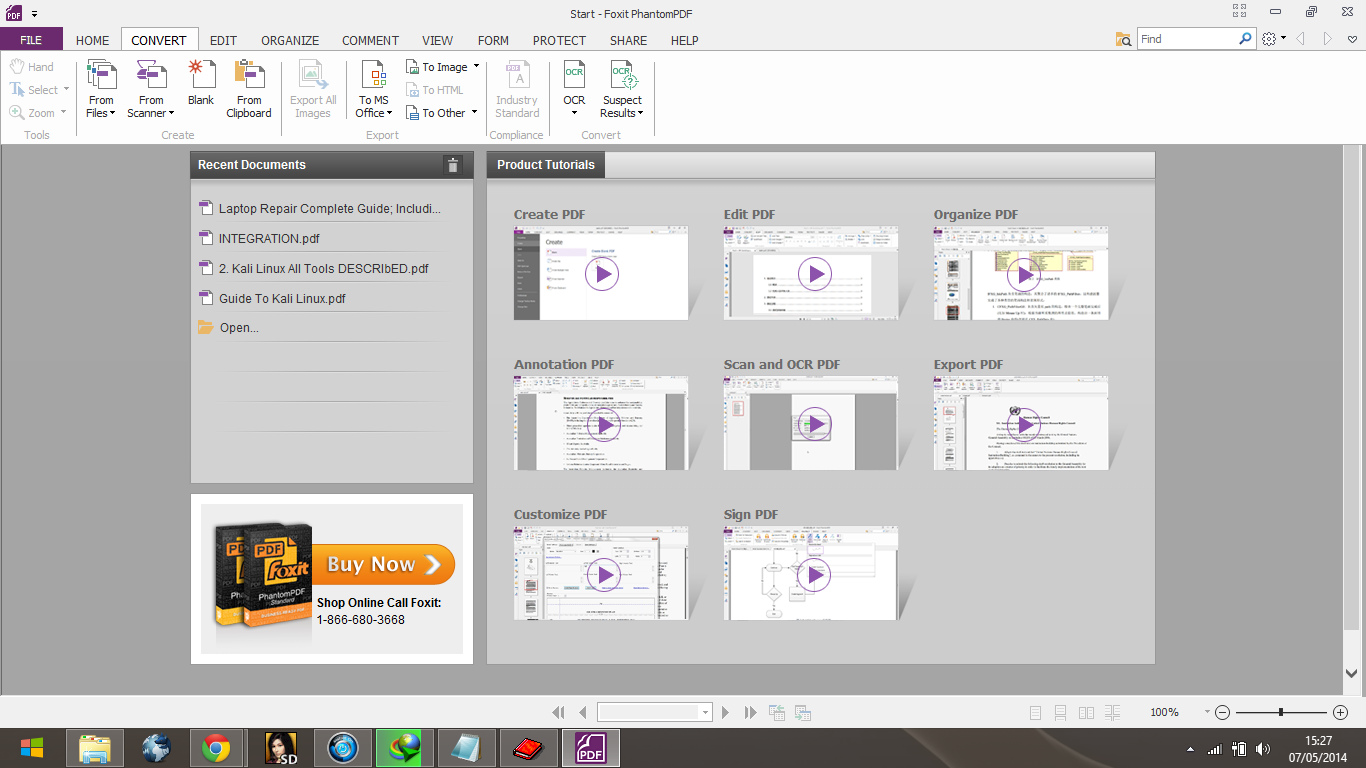Expand the Zoom tool dropdown
1366x768 pixels.
tap(63, 113)
